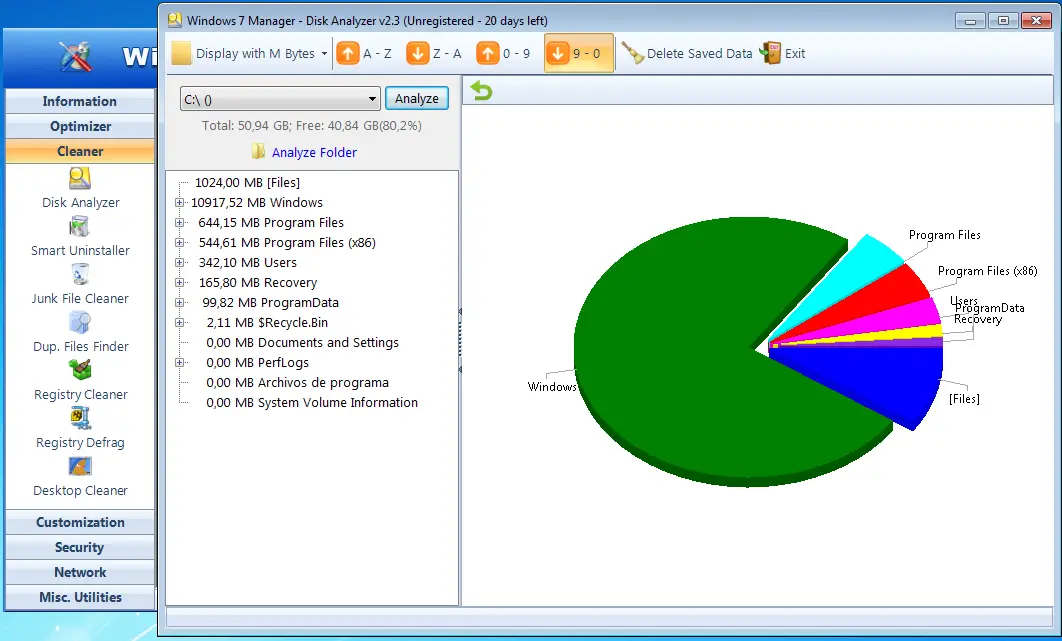
Task: Click the Analyze Folder link
Action: pos(314,152)
